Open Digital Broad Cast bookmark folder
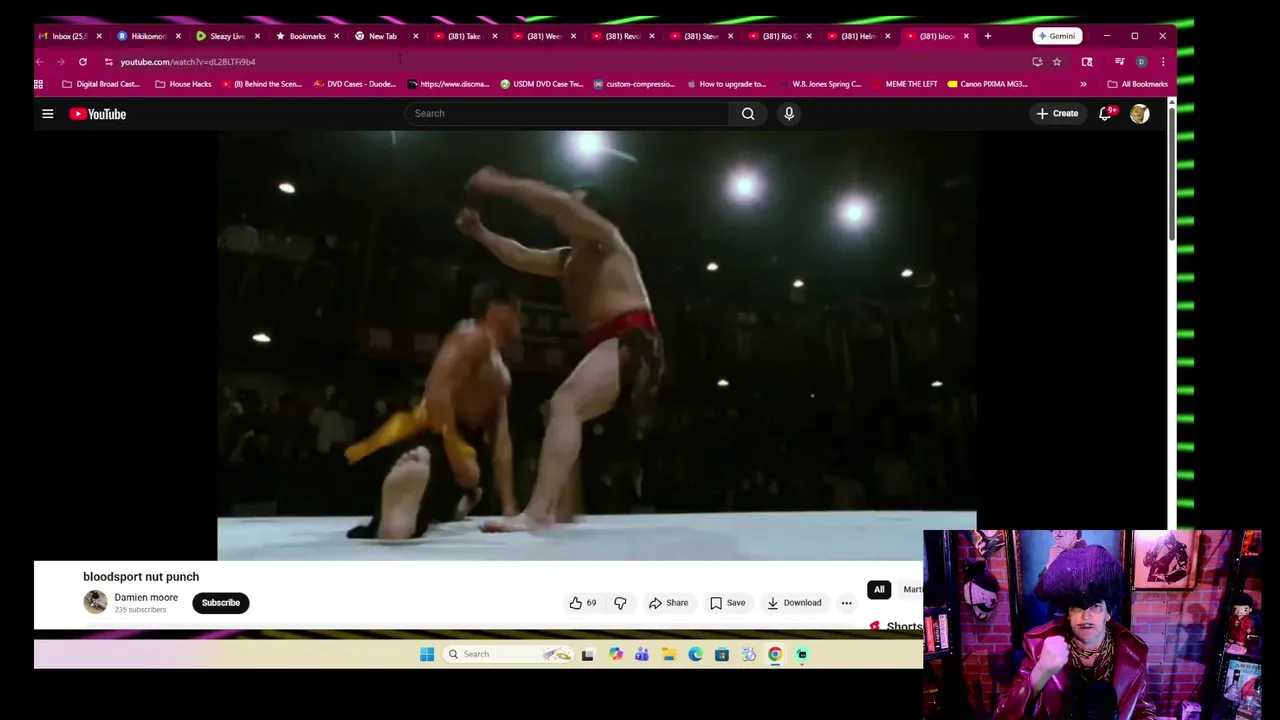1280x720 pixels. [101, 84]
